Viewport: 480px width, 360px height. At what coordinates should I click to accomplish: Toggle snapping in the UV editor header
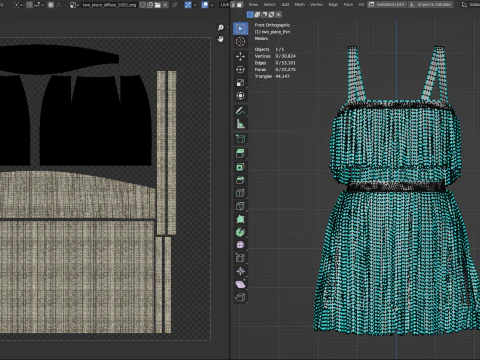click(x=29, y=5)
